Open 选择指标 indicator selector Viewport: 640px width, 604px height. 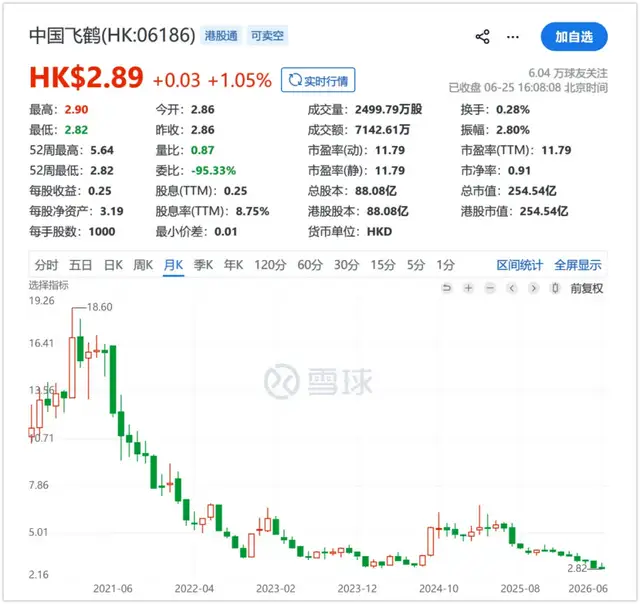49,285
